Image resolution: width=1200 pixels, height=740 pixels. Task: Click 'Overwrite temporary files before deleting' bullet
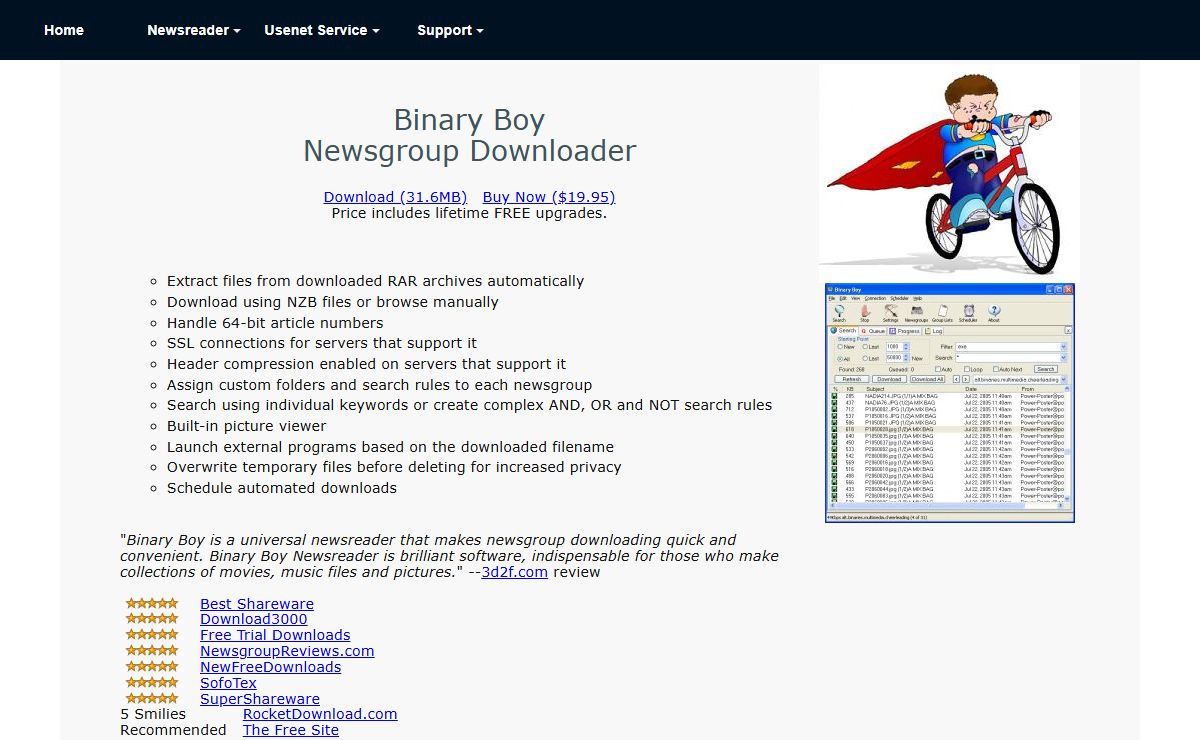394,467
